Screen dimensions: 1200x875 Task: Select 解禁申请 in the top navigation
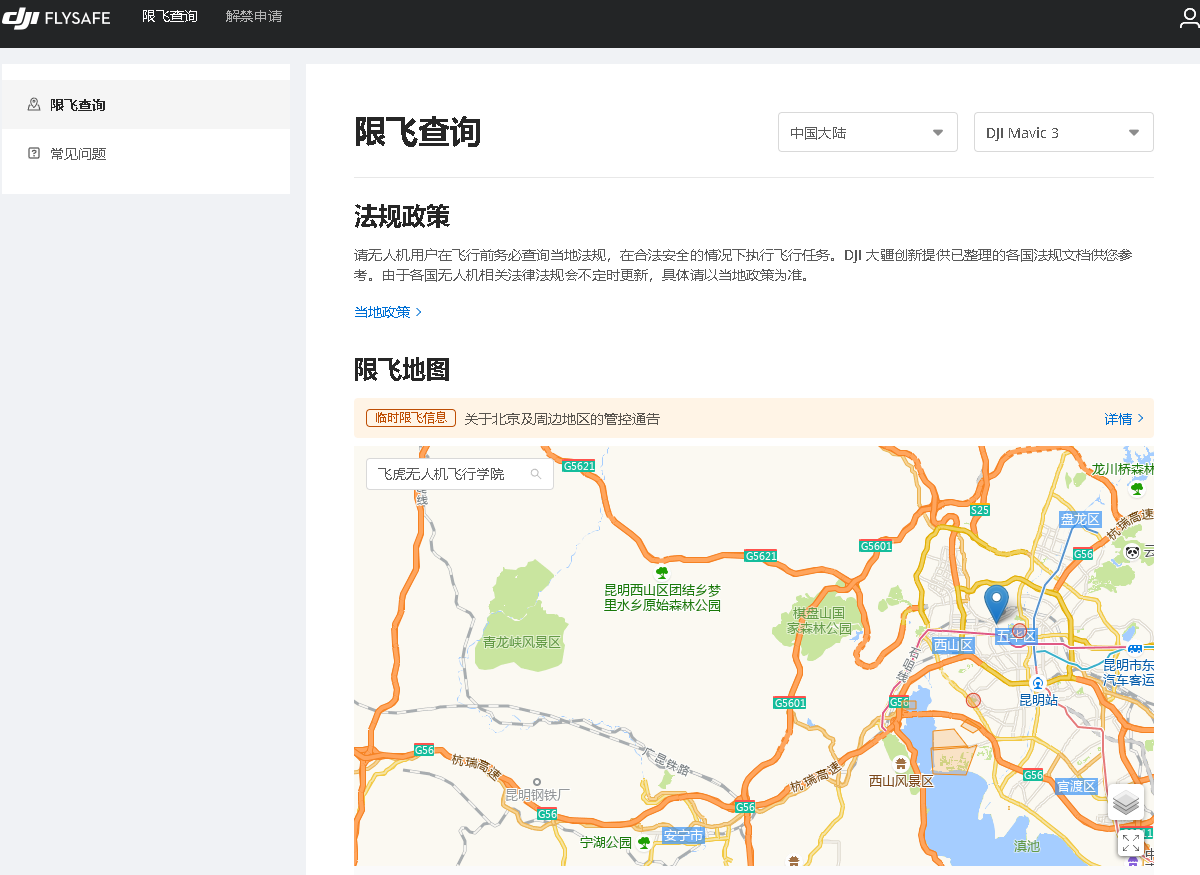254,16
